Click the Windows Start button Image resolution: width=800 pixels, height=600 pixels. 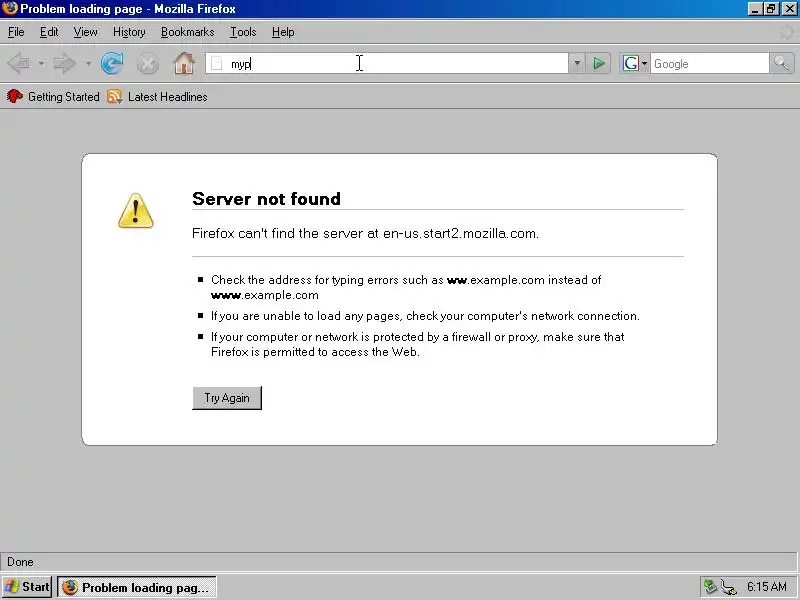pyautogui.click(x=27, y=587)
